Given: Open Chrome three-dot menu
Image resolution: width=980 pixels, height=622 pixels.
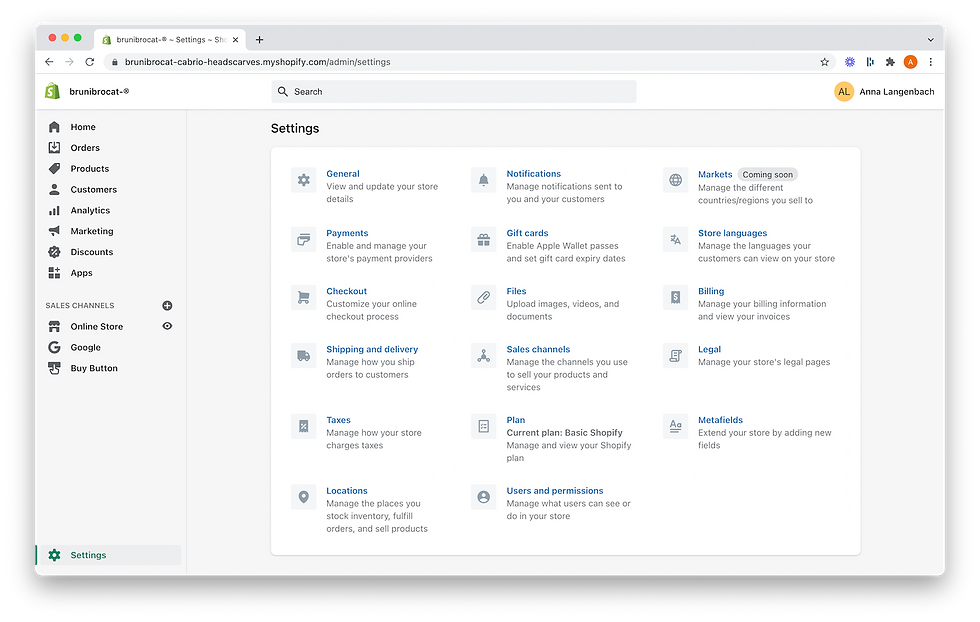Looking at the screenshot, I should pyautogui.click(x=931, y=62).
